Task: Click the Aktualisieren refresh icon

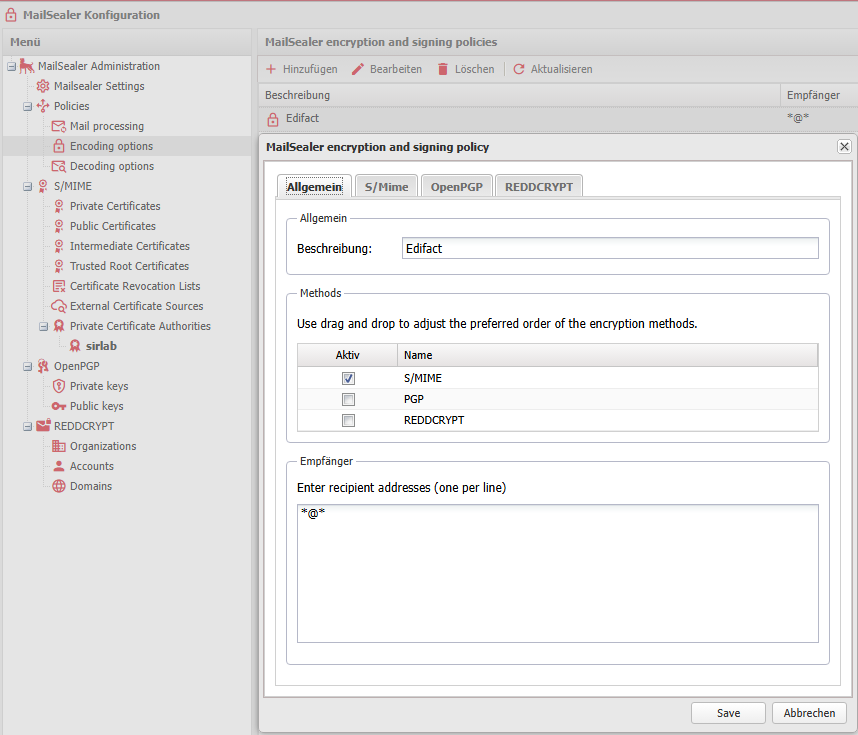Action: click(x=519, y=69)
